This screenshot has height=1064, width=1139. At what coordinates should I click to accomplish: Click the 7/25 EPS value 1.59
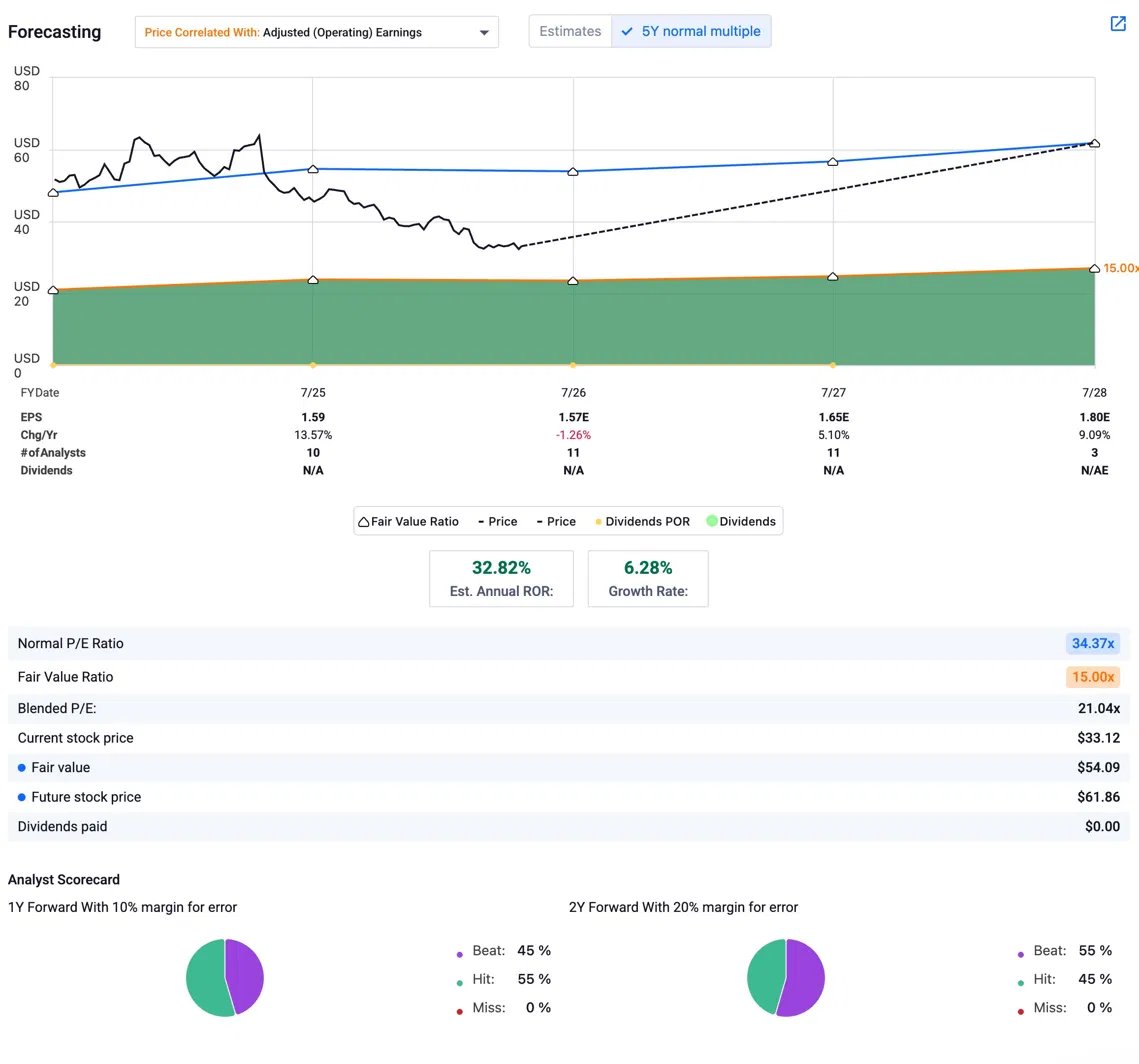point(313,417)
